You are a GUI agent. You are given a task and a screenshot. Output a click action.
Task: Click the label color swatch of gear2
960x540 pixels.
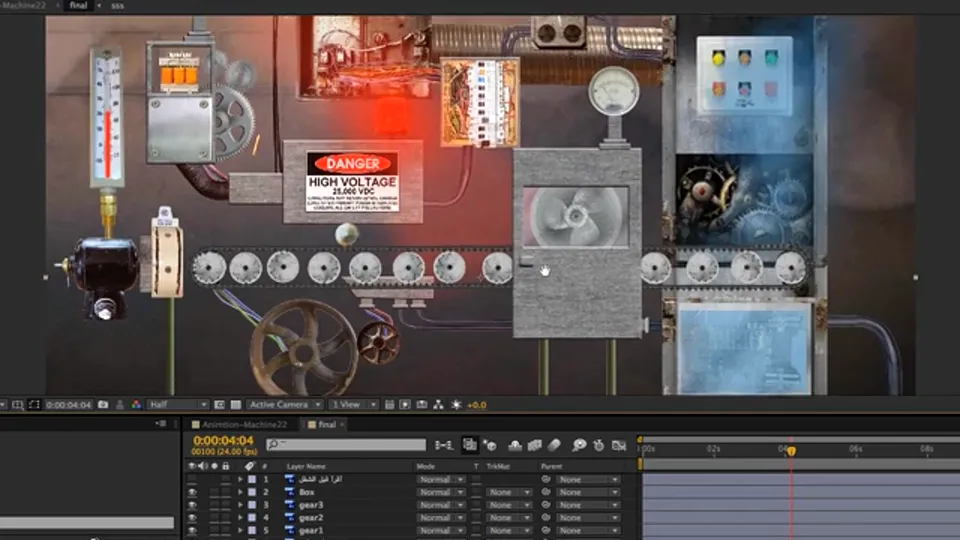coord(252,518)
